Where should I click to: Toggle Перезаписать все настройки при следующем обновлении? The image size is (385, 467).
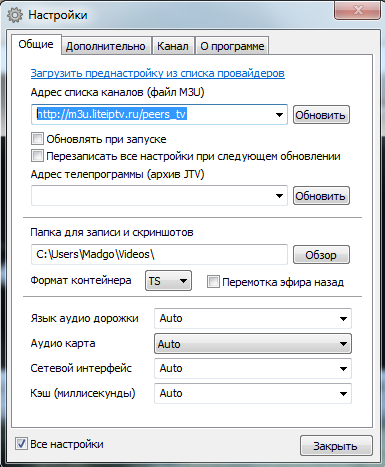tap(37, 156)
